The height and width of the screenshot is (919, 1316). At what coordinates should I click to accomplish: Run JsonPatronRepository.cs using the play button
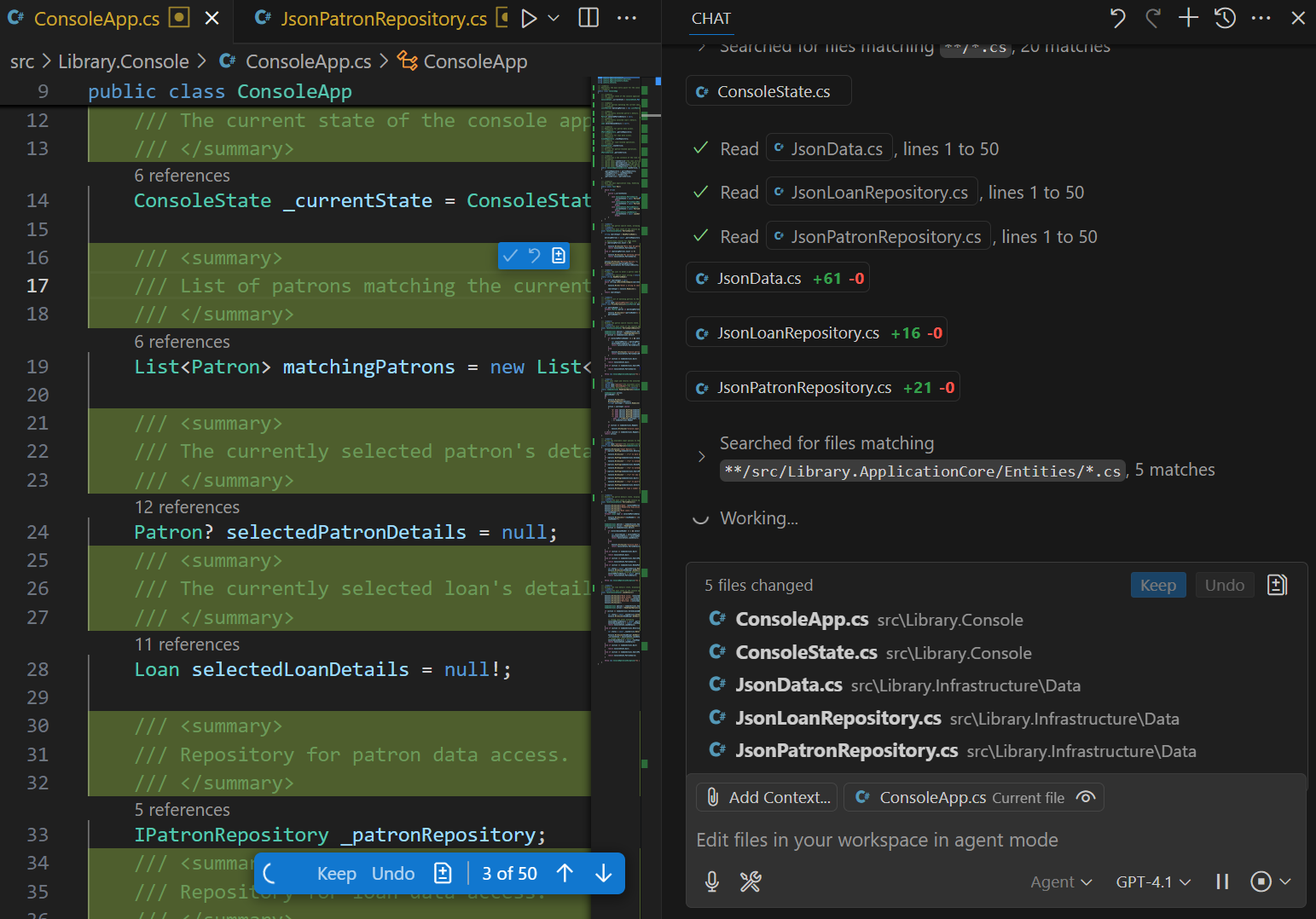(x=530, y=18)
